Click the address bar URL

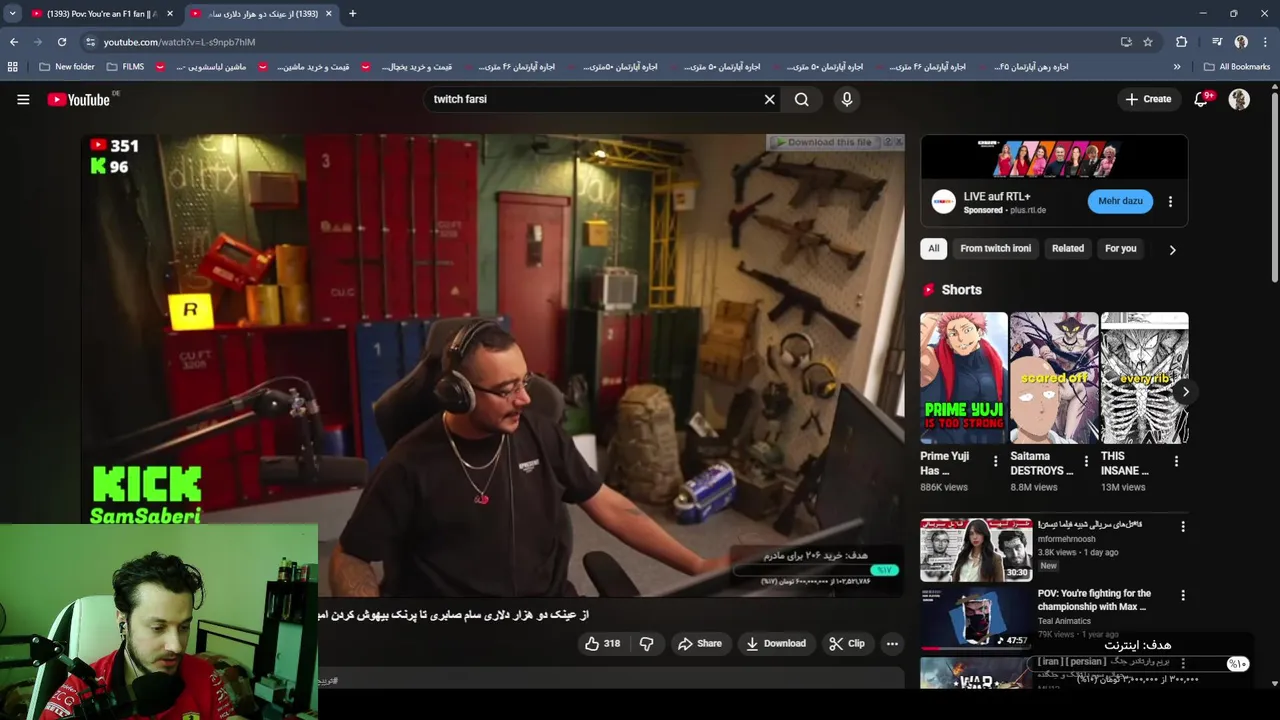(x=180, y=42)
